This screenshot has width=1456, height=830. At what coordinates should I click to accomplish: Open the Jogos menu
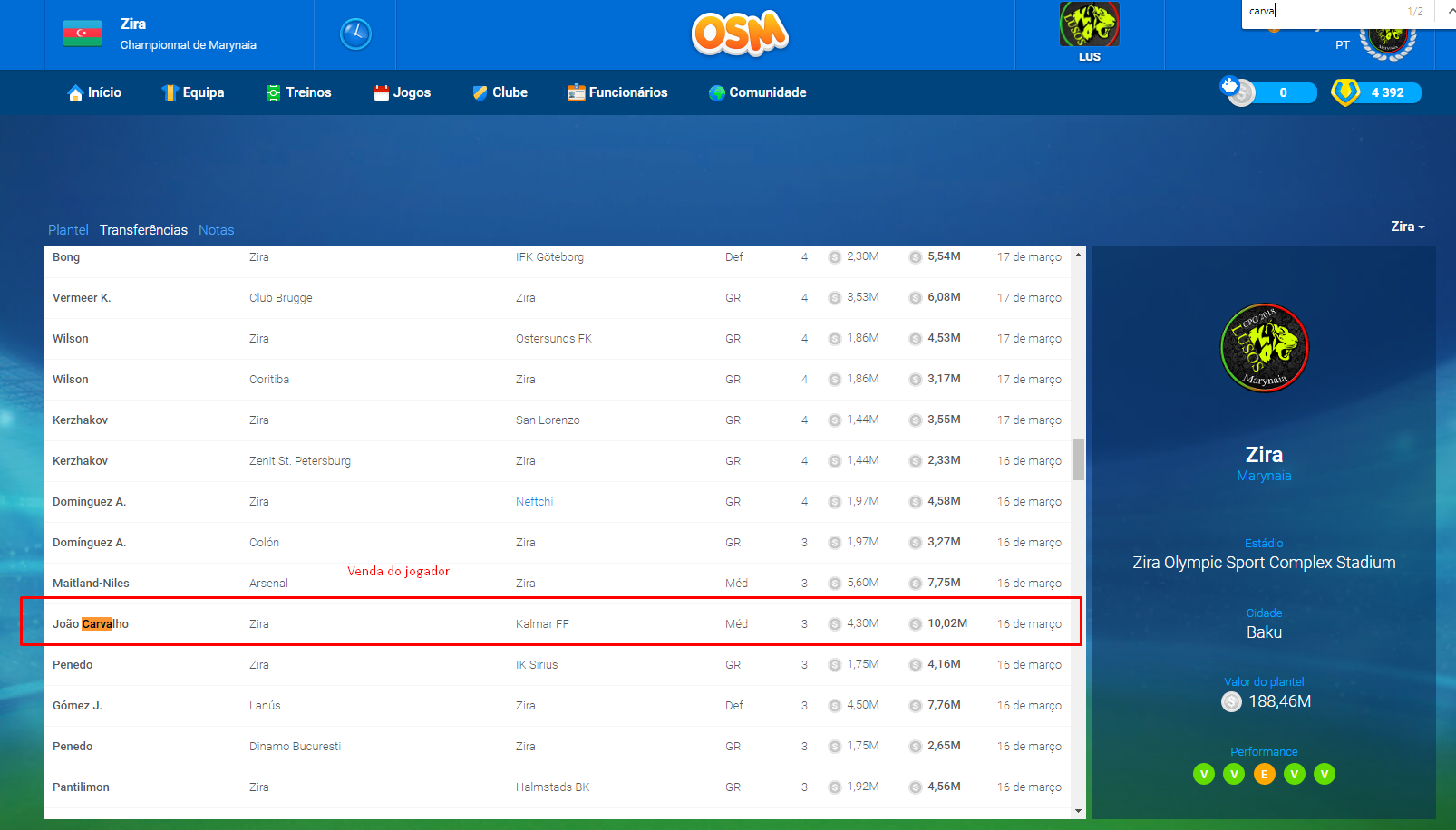coord(402,92)
